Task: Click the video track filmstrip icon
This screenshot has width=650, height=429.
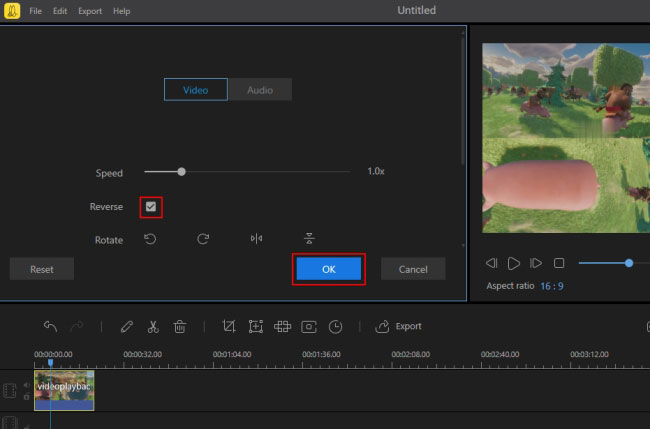Action: tap(10, 390)
